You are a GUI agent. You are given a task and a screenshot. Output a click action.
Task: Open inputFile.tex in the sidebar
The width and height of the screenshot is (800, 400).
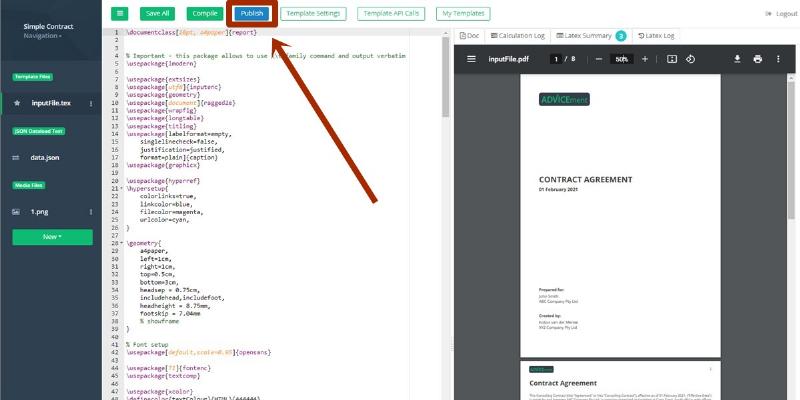click(51, 103)
